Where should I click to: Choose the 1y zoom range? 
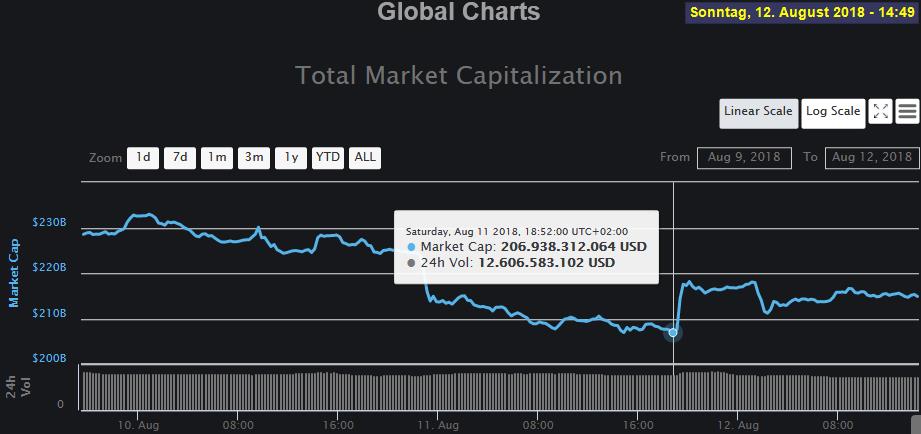pos(291,157)
